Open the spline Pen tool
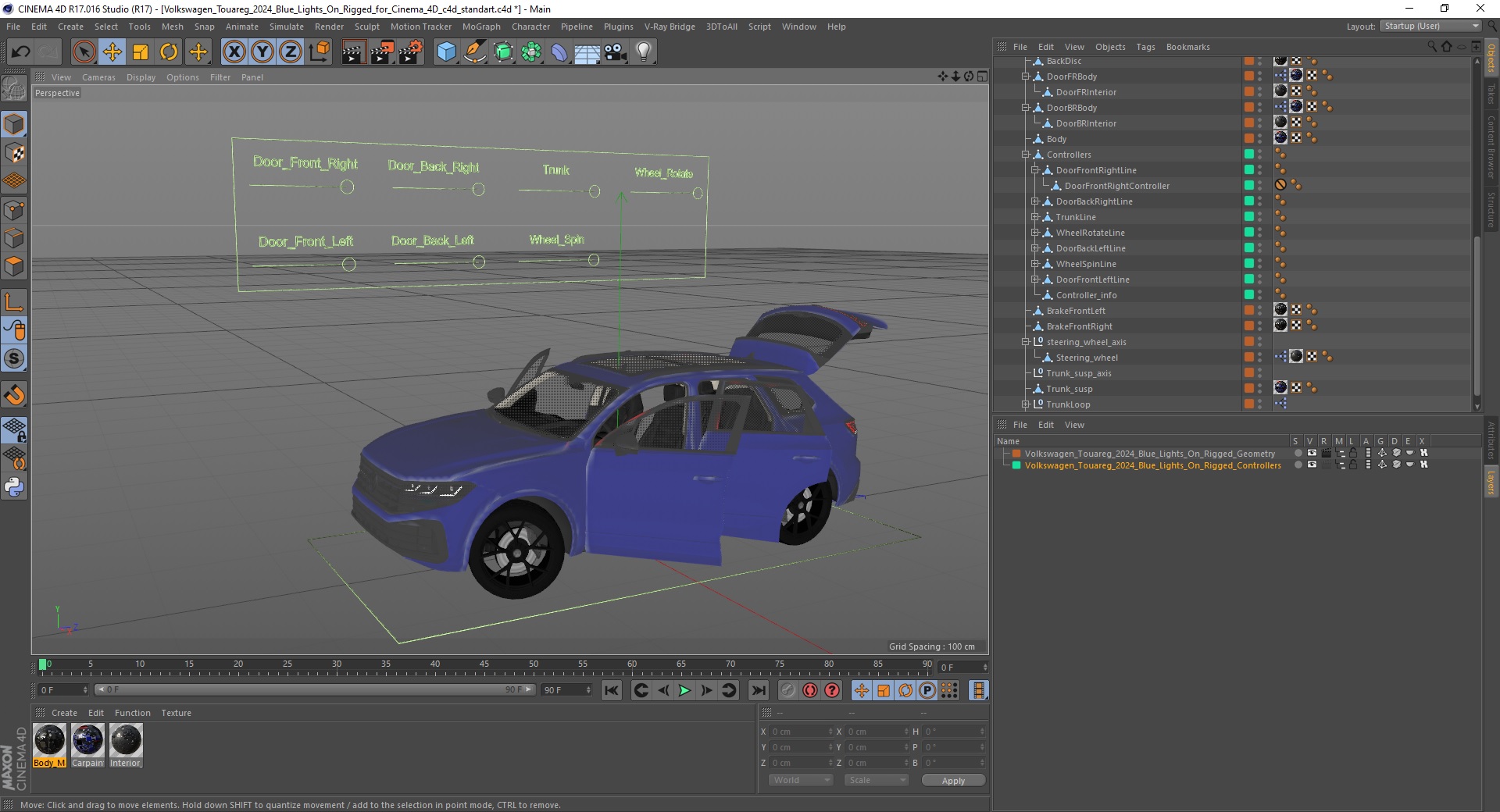This screenshot has width=1500, height=812. pos(474,52)
